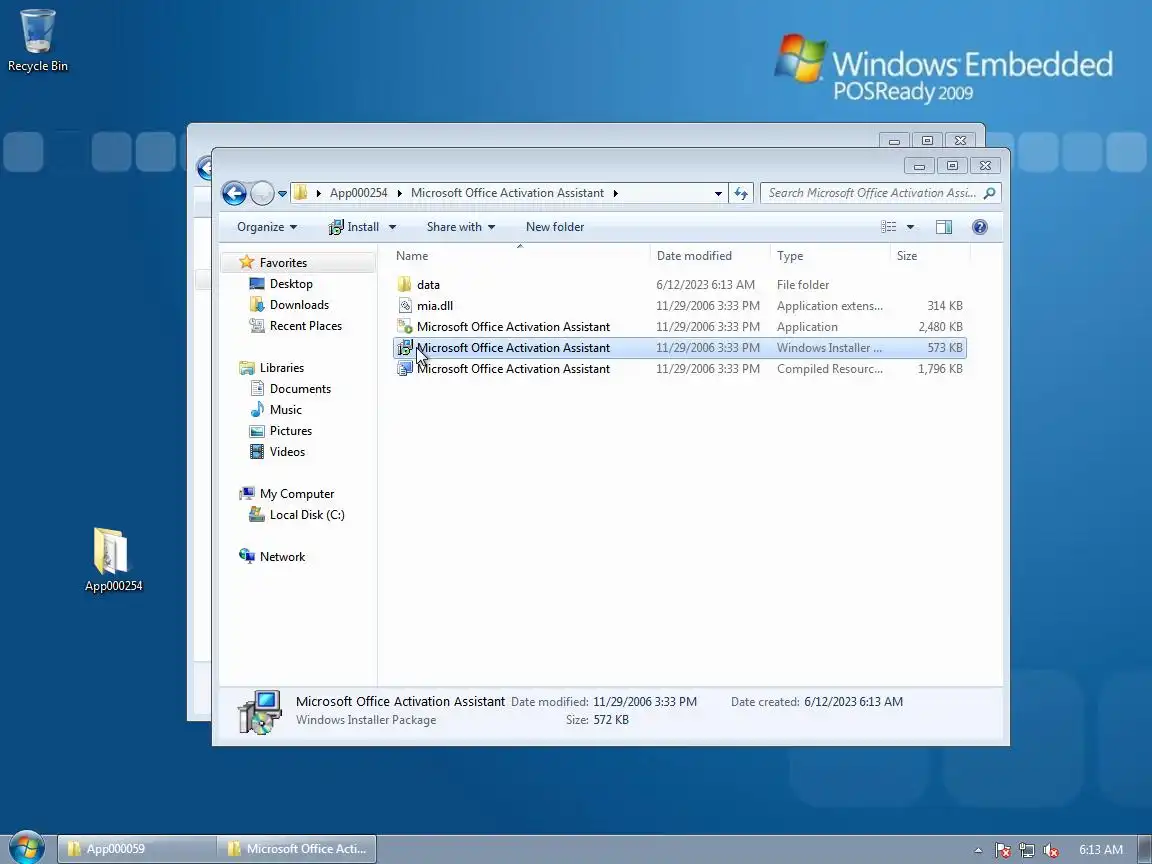Open the view options dropdown arrow
The width and height of the screenshot is (1152, 864).
point(910,227)
